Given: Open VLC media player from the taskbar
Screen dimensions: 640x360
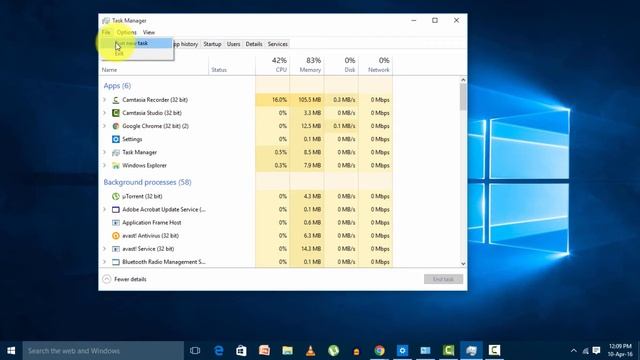Looking at the screenshot, I should 311,351.
